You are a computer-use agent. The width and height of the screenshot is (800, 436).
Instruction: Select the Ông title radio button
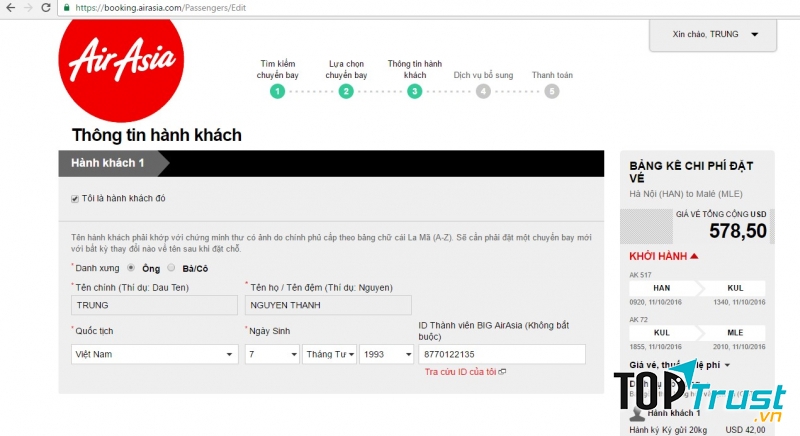point(131,268)
